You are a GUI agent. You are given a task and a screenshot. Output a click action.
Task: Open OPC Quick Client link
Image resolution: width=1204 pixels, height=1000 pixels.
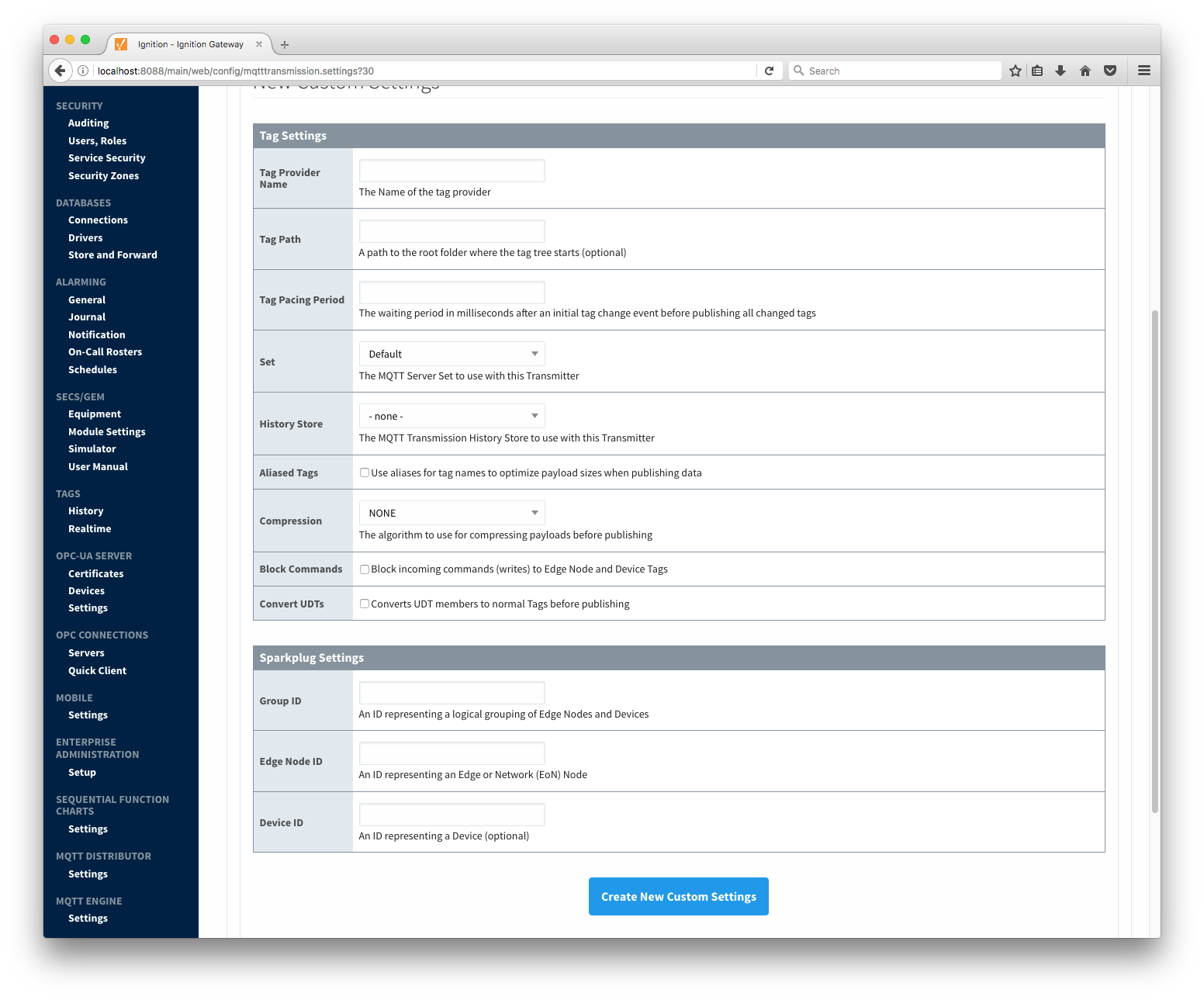(97, 671)
